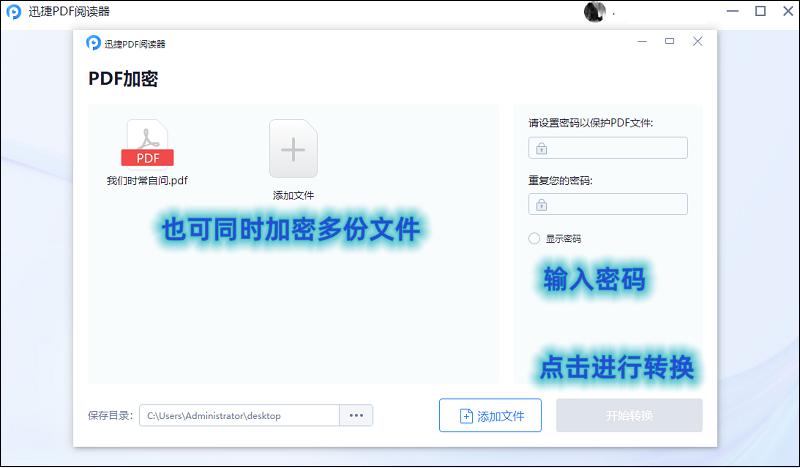The image size is (800, 468).
Task: Focus the repeat password input field
Action: [x=608, y=205]
